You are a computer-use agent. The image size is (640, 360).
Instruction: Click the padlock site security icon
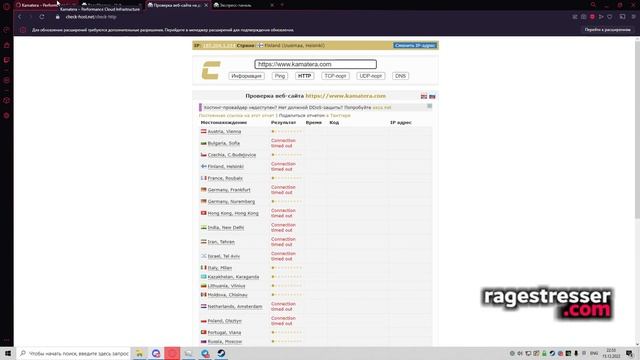(58, 17)
